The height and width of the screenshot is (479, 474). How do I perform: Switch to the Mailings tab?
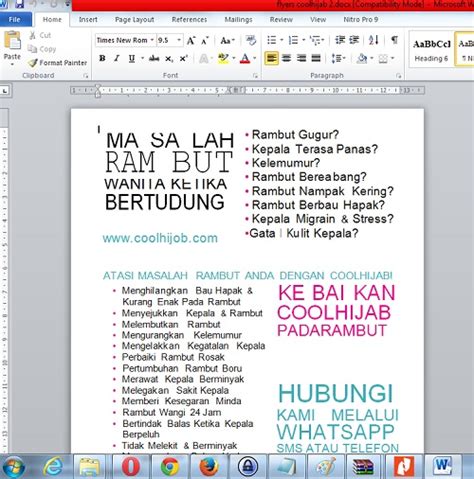[238, 20]
